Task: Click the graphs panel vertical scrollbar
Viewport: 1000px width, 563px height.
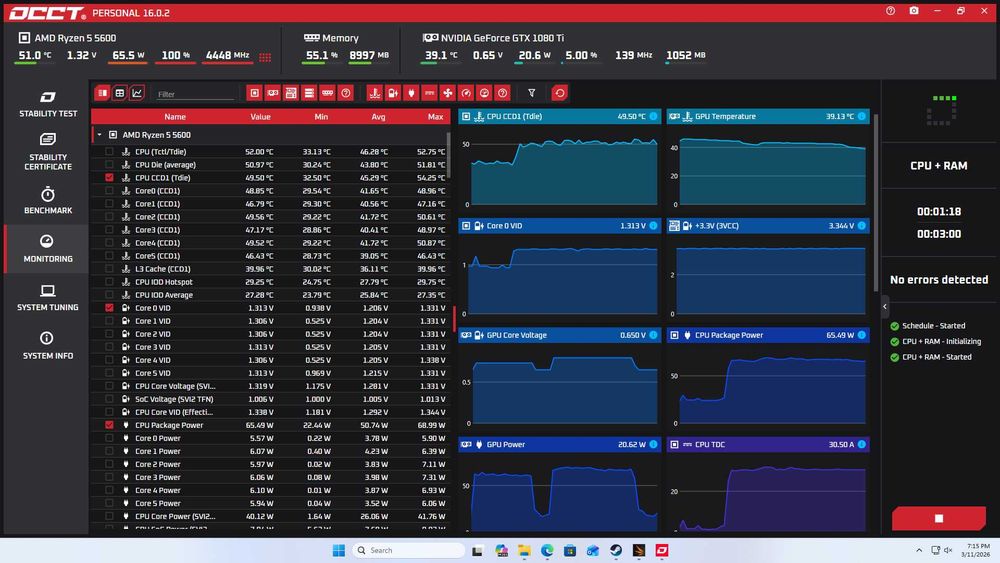Action: pyautogui.click(x=876, y=203)
